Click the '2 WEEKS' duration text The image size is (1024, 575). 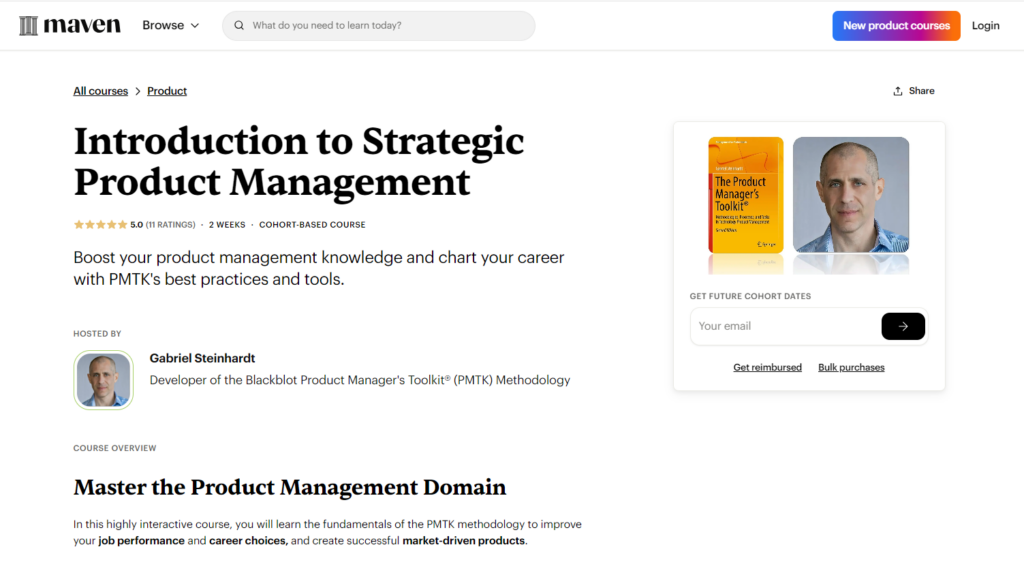click(227, 225)
